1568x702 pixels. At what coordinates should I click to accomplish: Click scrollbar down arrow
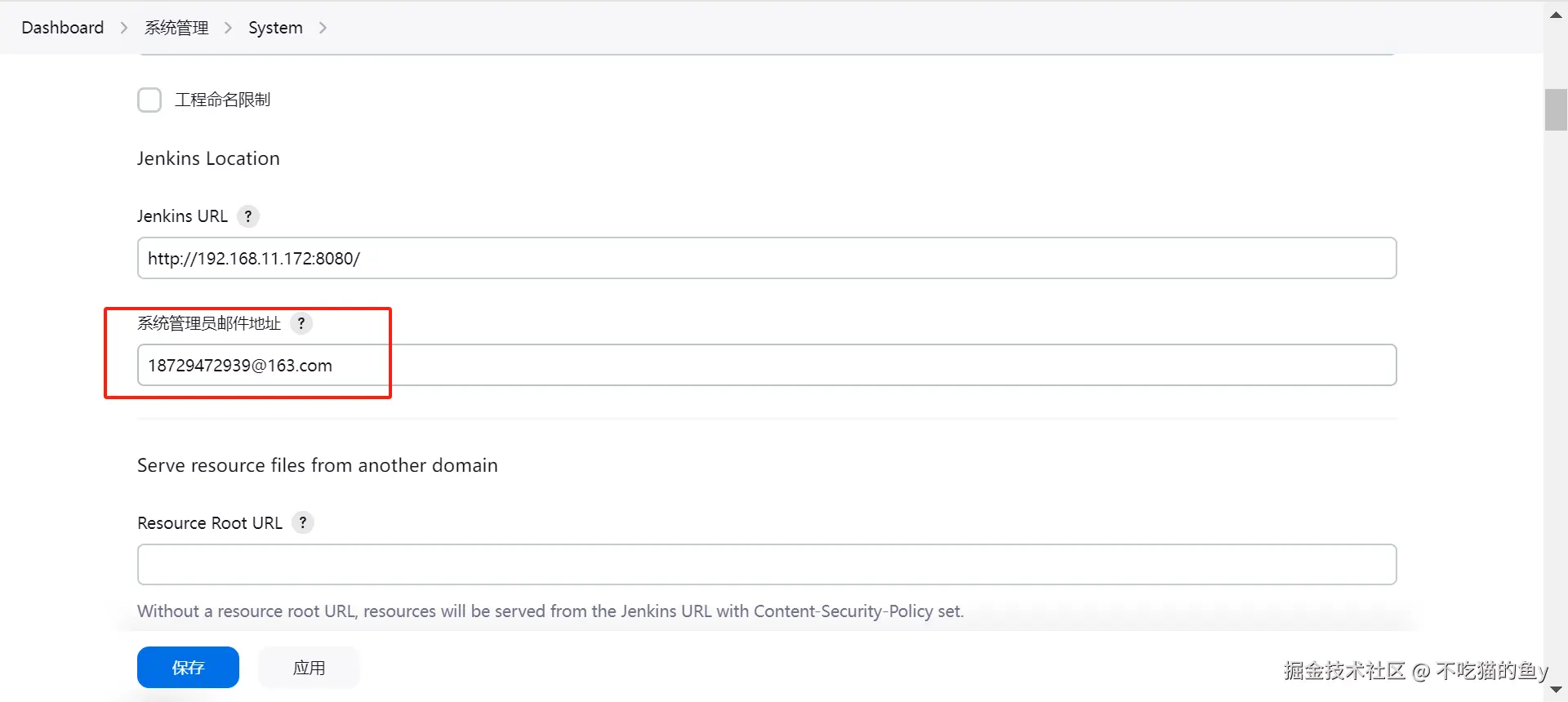pos(1556,691)
